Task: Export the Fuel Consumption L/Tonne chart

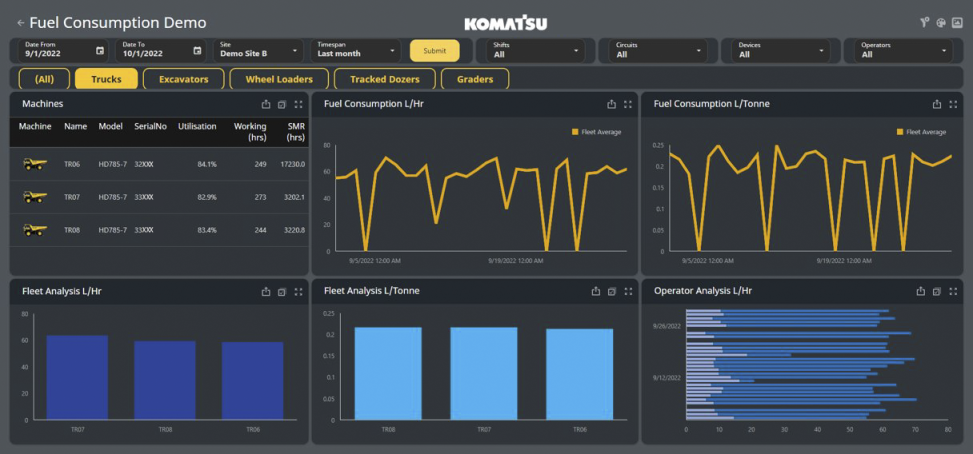Action: coord(937,104)
